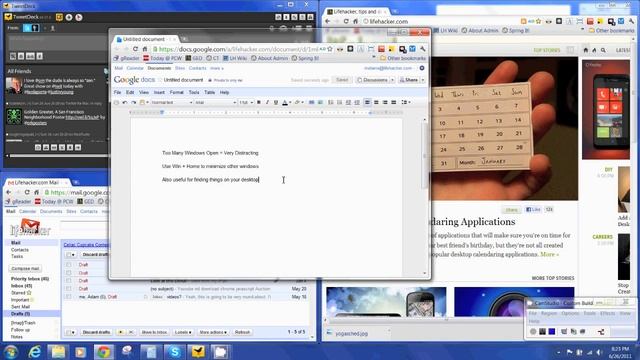Click the Docs address bar URL
Screen dimensions: 640x360
(x=238, y=49)
